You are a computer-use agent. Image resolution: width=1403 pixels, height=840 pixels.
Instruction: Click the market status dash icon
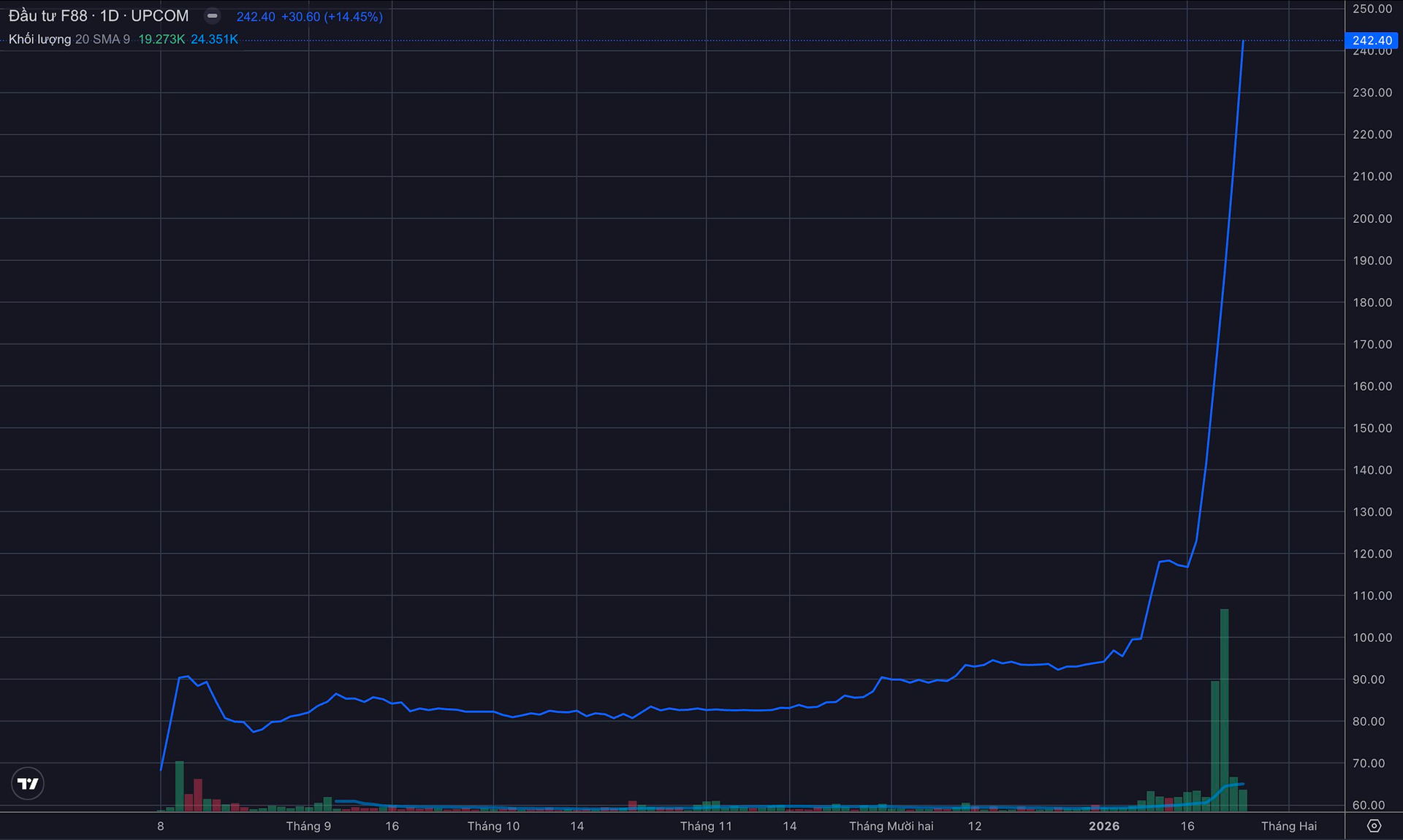pos(212,16)
